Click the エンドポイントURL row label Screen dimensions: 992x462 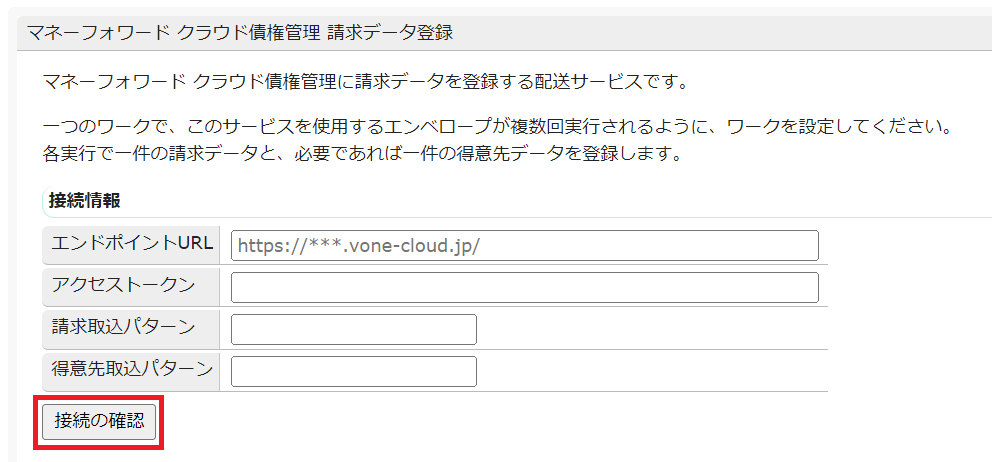coord(132,244)
